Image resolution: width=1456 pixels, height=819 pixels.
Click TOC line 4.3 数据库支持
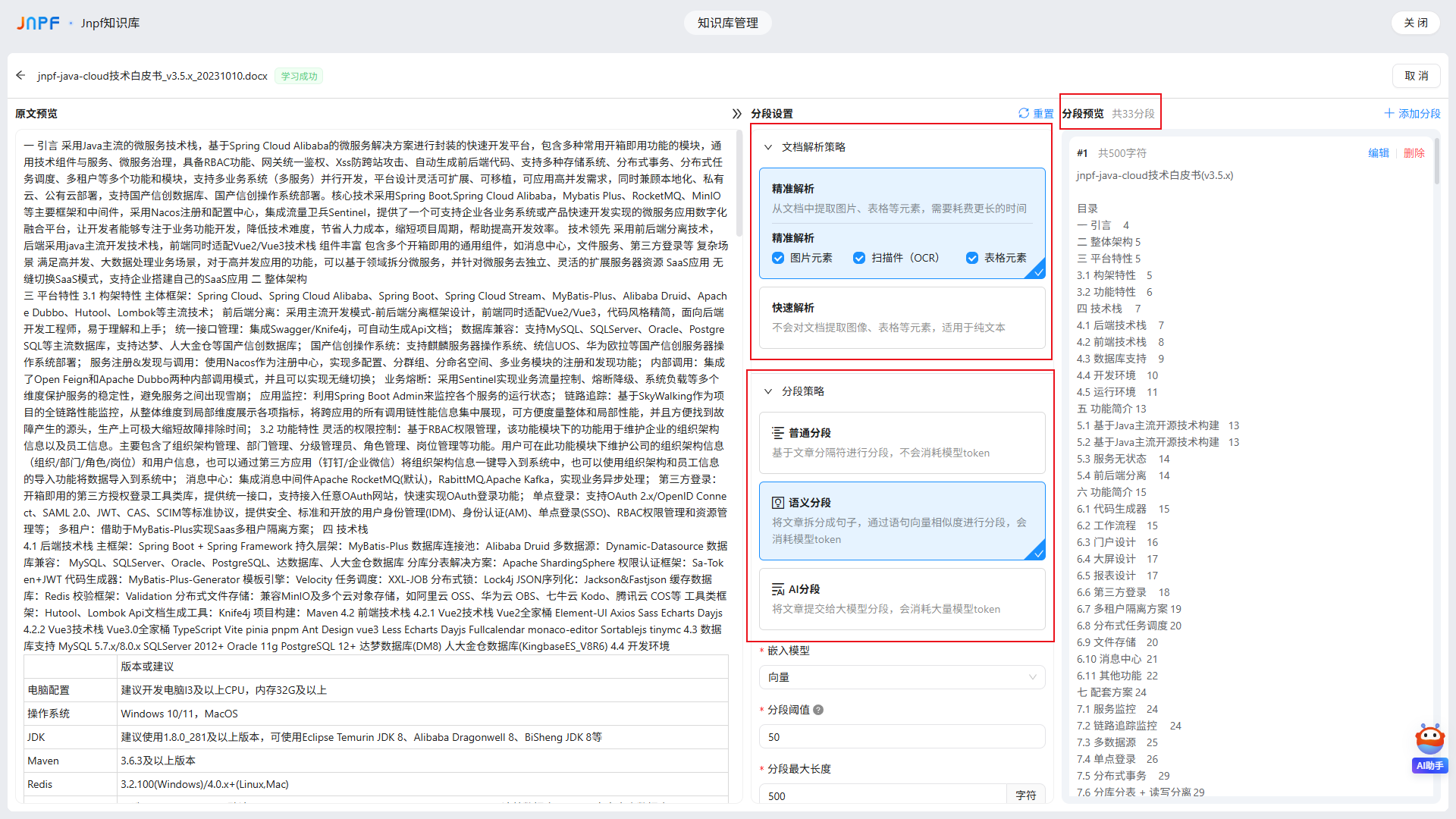pos(1120,359)
